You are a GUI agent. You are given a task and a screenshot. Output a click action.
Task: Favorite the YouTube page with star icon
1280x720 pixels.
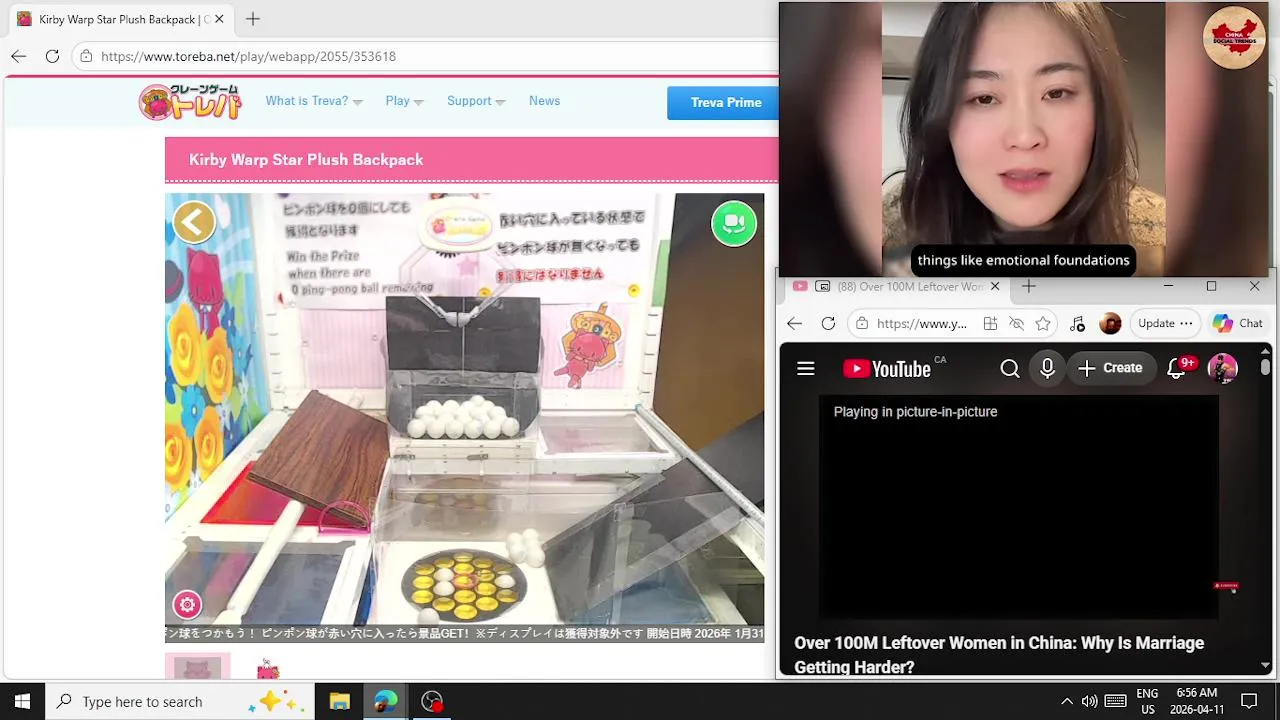click(1043, 323)
